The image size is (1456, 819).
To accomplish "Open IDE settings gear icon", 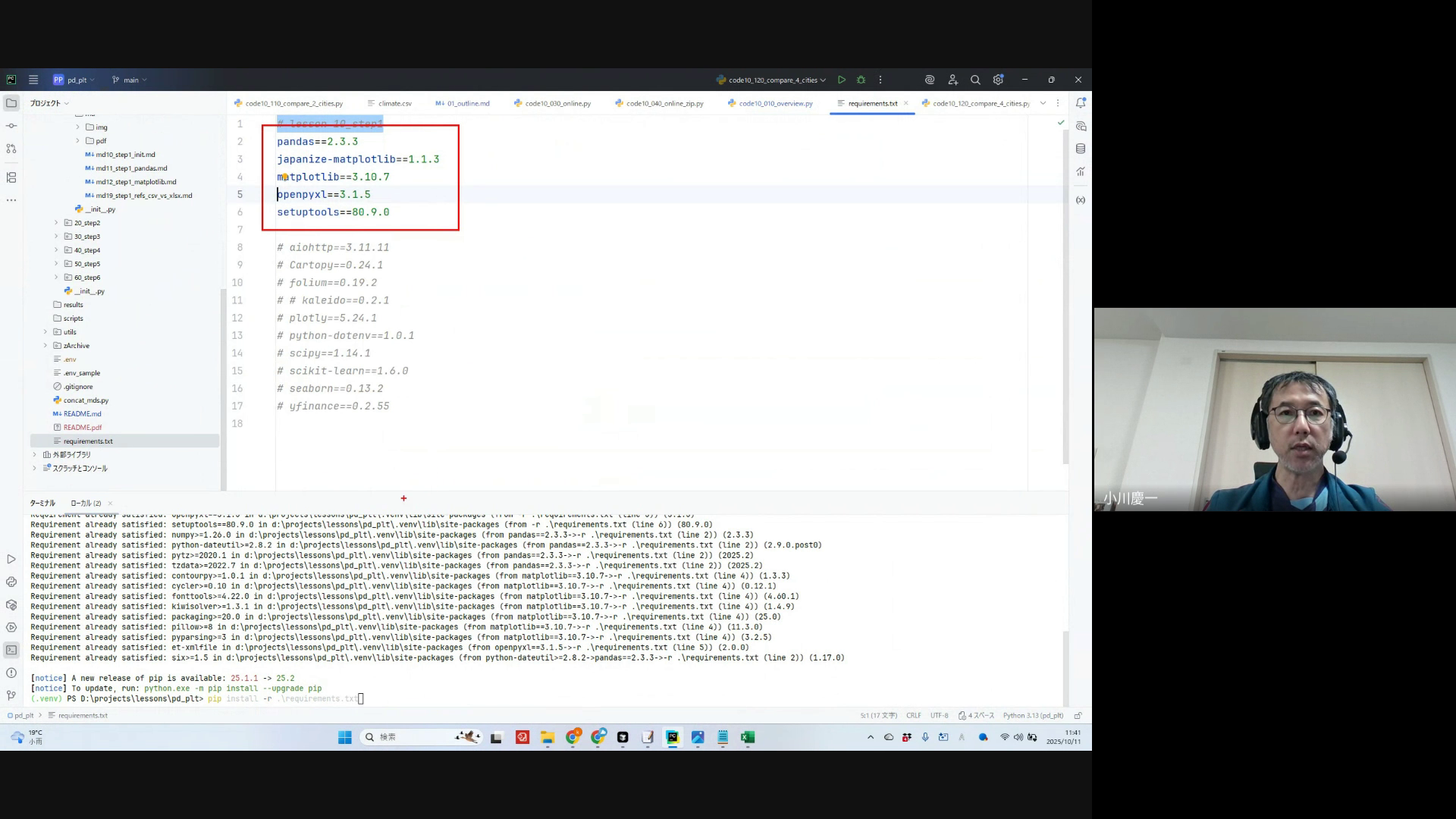I will coord(998,80).
